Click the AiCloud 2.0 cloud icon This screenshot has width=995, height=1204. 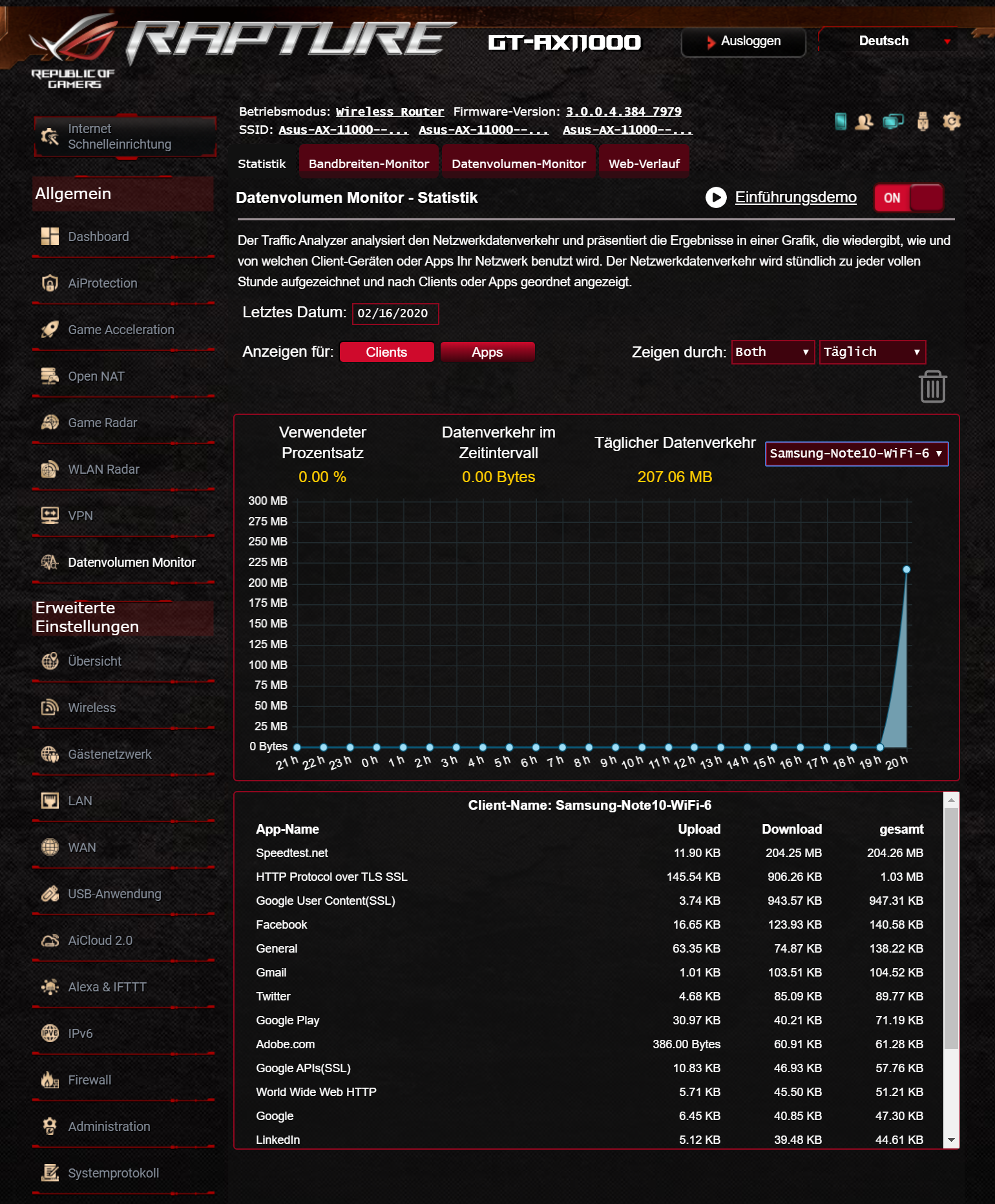tap(50, 940)
